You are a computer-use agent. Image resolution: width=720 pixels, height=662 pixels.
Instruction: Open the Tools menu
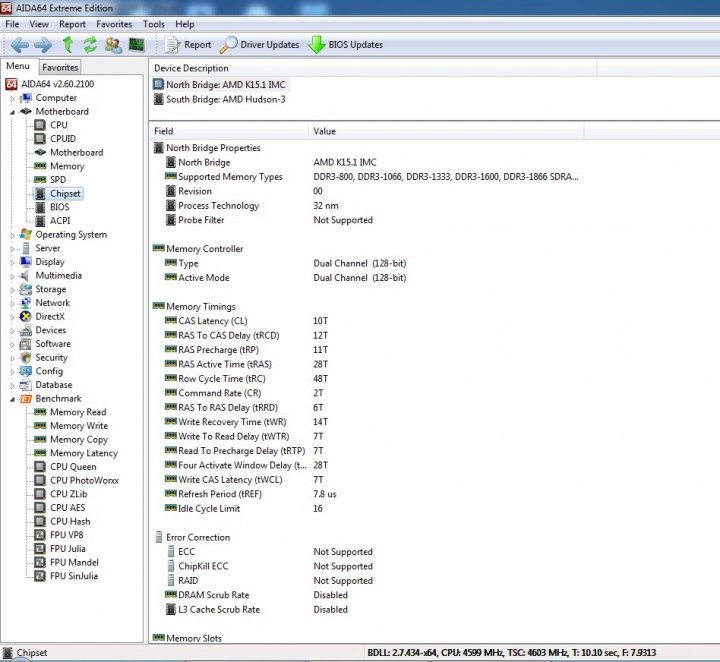point(153,24)
